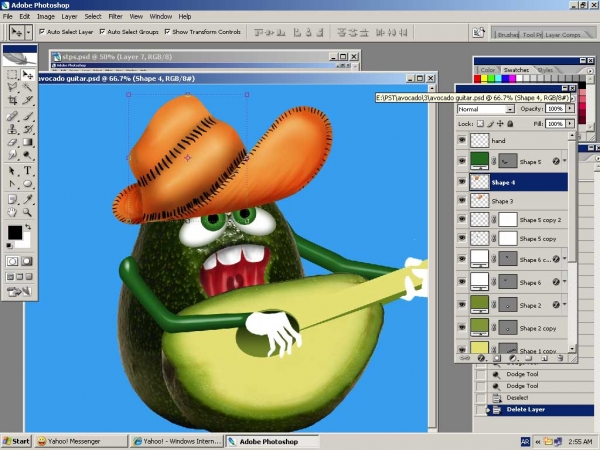The image size is (600, 450).
Task: Toggle lock transparent pixels
Action: point(480,124)
